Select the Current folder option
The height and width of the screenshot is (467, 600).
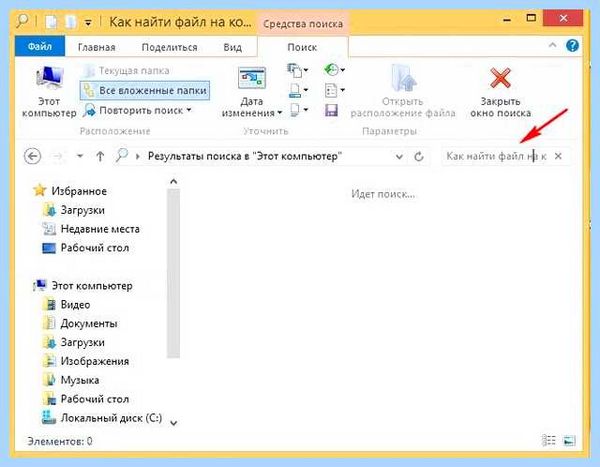coord(127,70)
